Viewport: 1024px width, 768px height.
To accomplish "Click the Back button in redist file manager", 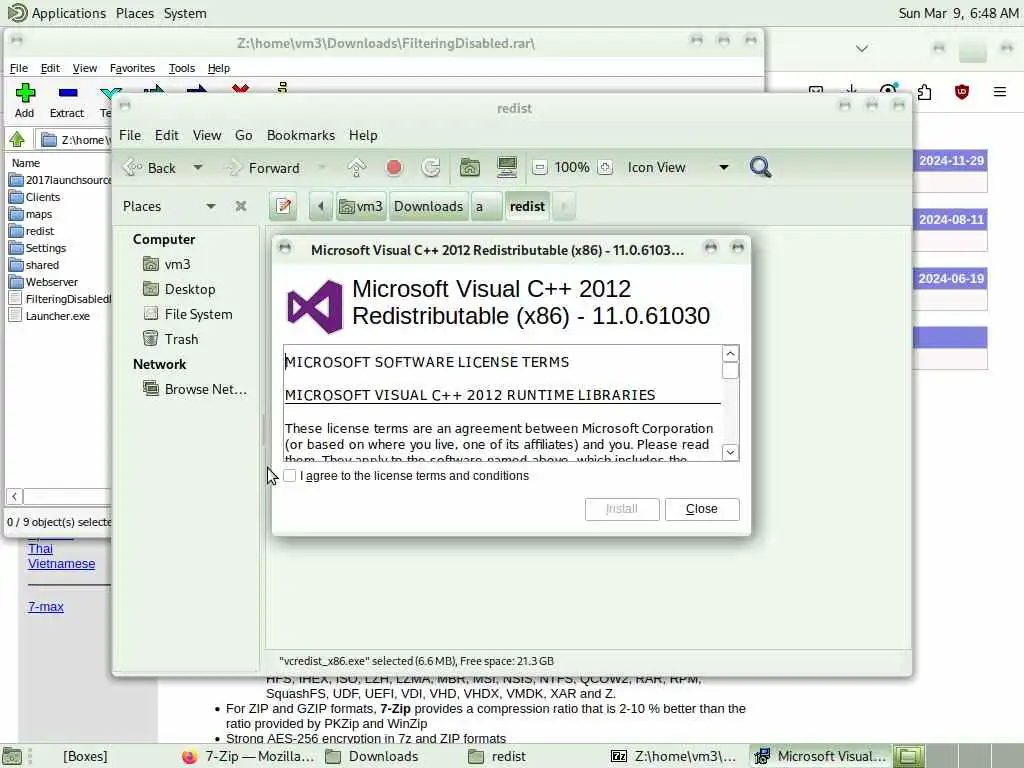I will 152,168.
